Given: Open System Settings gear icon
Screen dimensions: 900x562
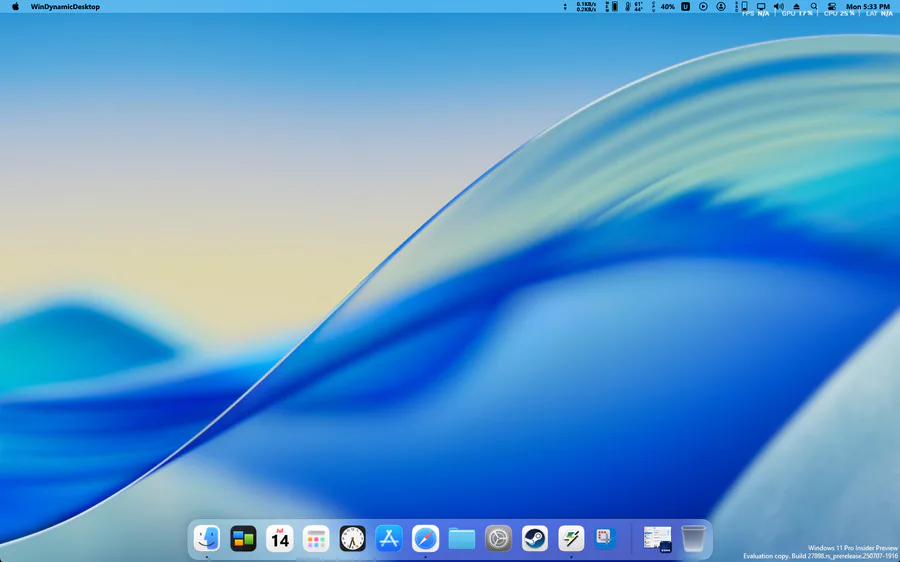Looking at the screenshot, I should tap(498, 538).
